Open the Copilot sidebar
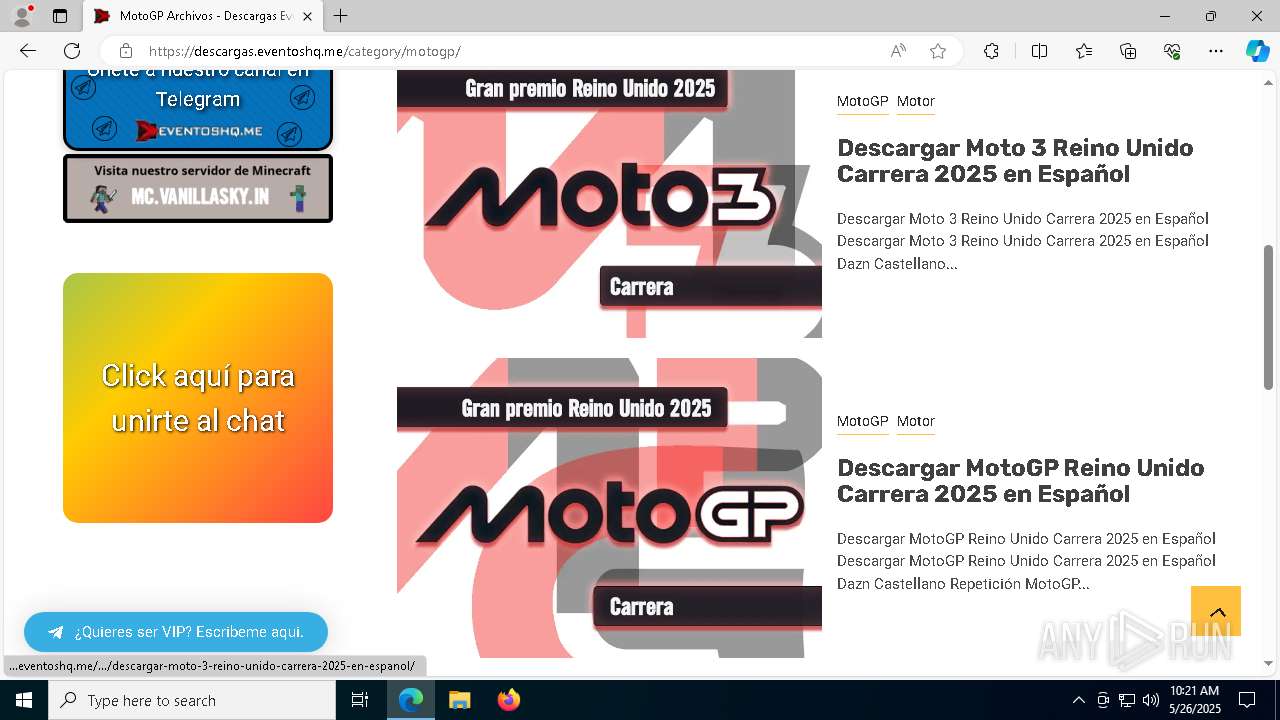The image size is (1280, 720). pos(1257,51)
